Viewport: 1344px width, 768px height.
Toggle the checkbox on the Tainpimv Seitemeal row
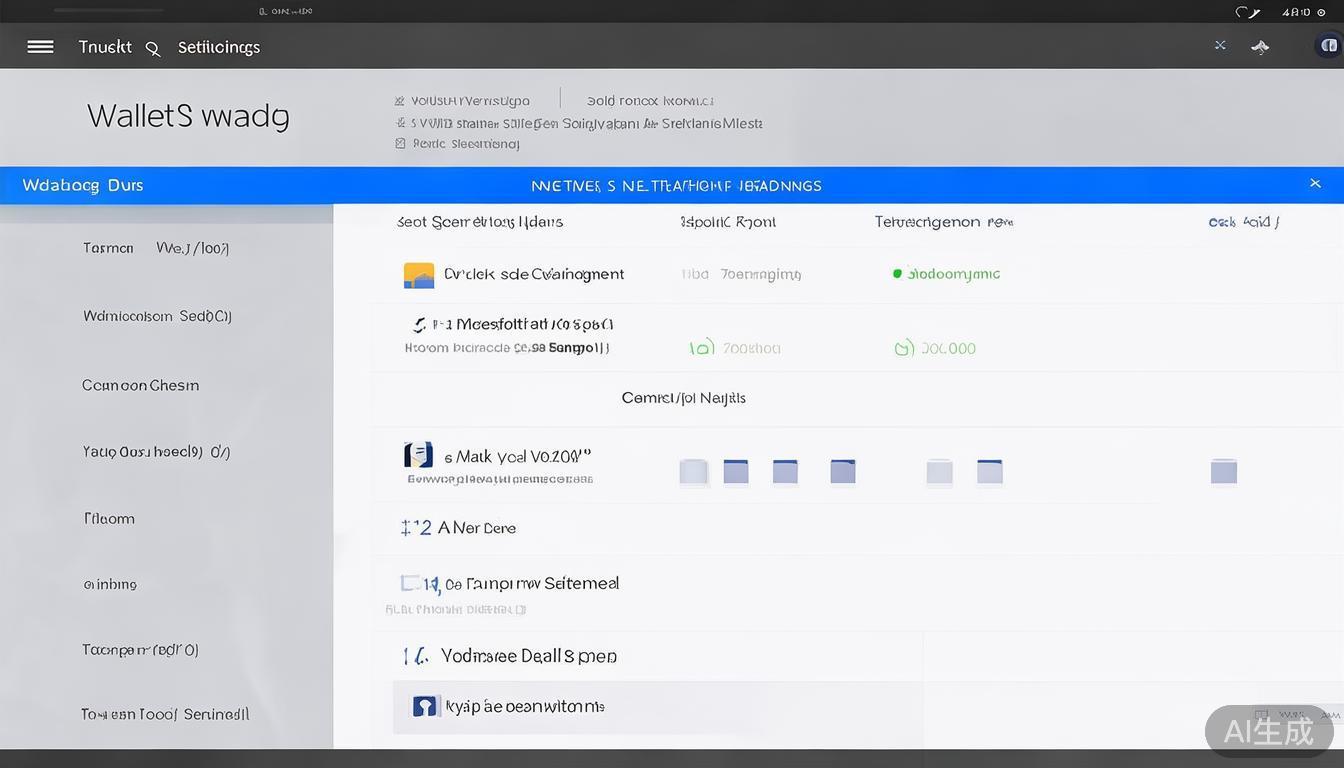411,583
